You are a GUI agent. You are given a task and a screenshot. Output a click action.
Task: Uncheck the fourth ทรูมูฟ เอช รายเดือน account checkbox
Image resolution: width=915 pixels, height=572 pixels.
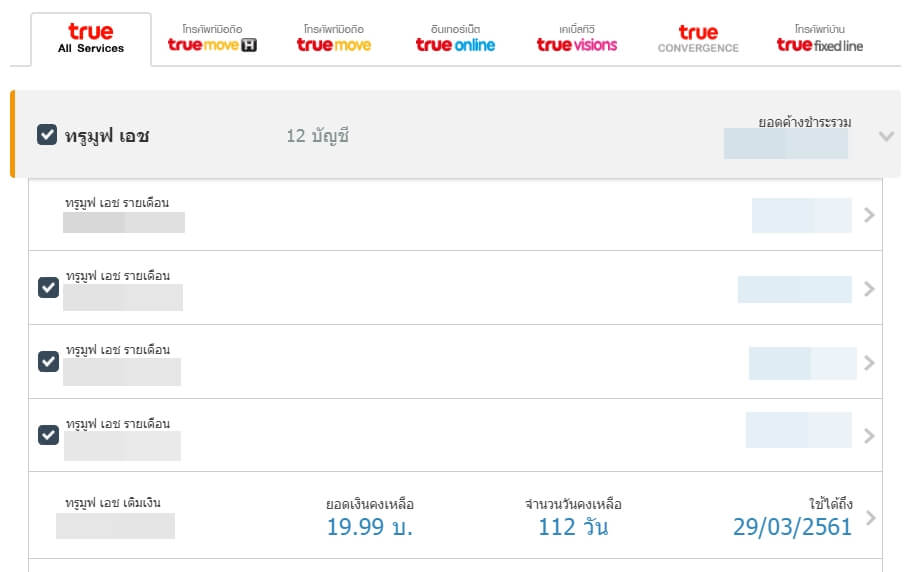coord(48,435)
